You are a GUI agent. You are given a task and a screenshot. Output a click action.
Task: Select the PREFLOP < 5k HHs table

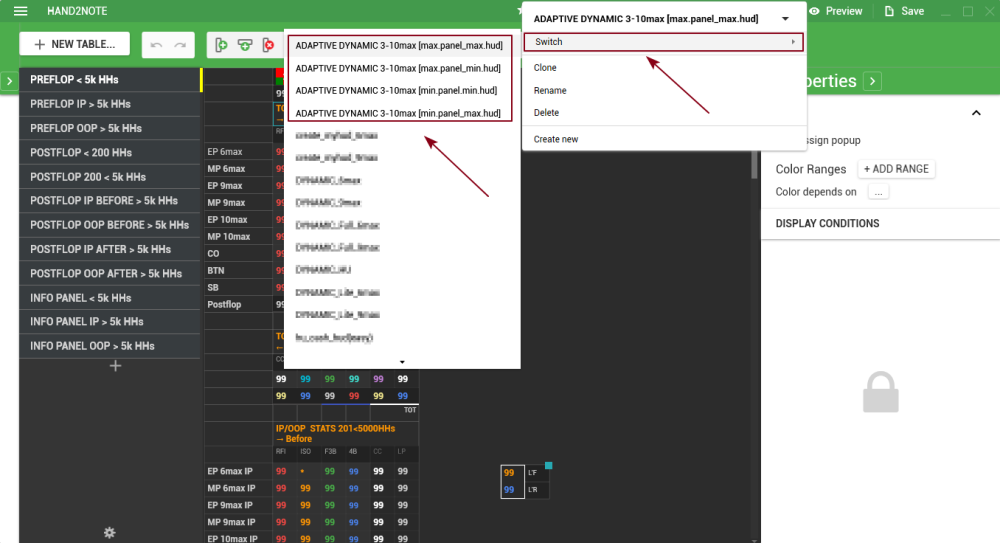point(110,80)
